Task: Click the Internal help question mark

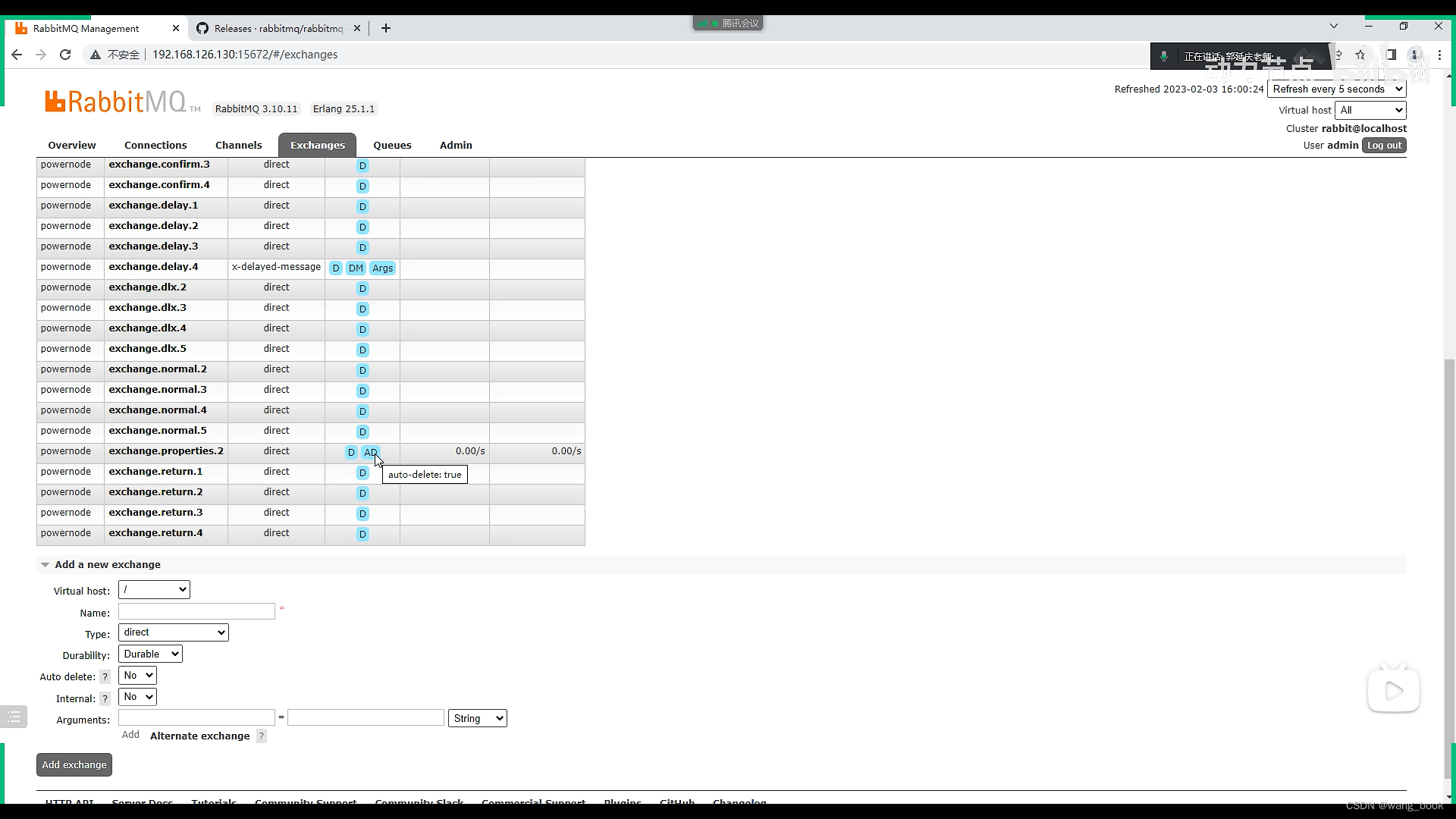Action: coord(105,698)
